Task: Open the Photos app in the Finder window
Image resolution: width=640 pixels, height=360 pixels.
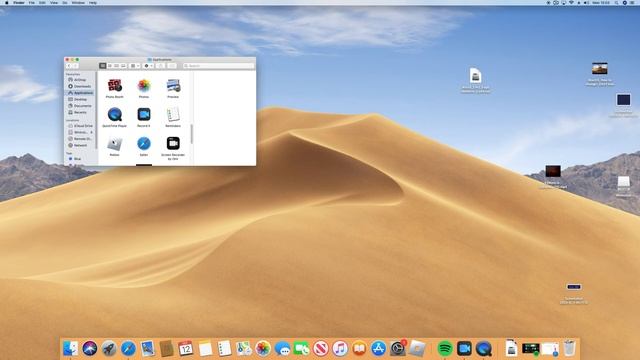Action: pyautogui.click(x=144, y=86)
